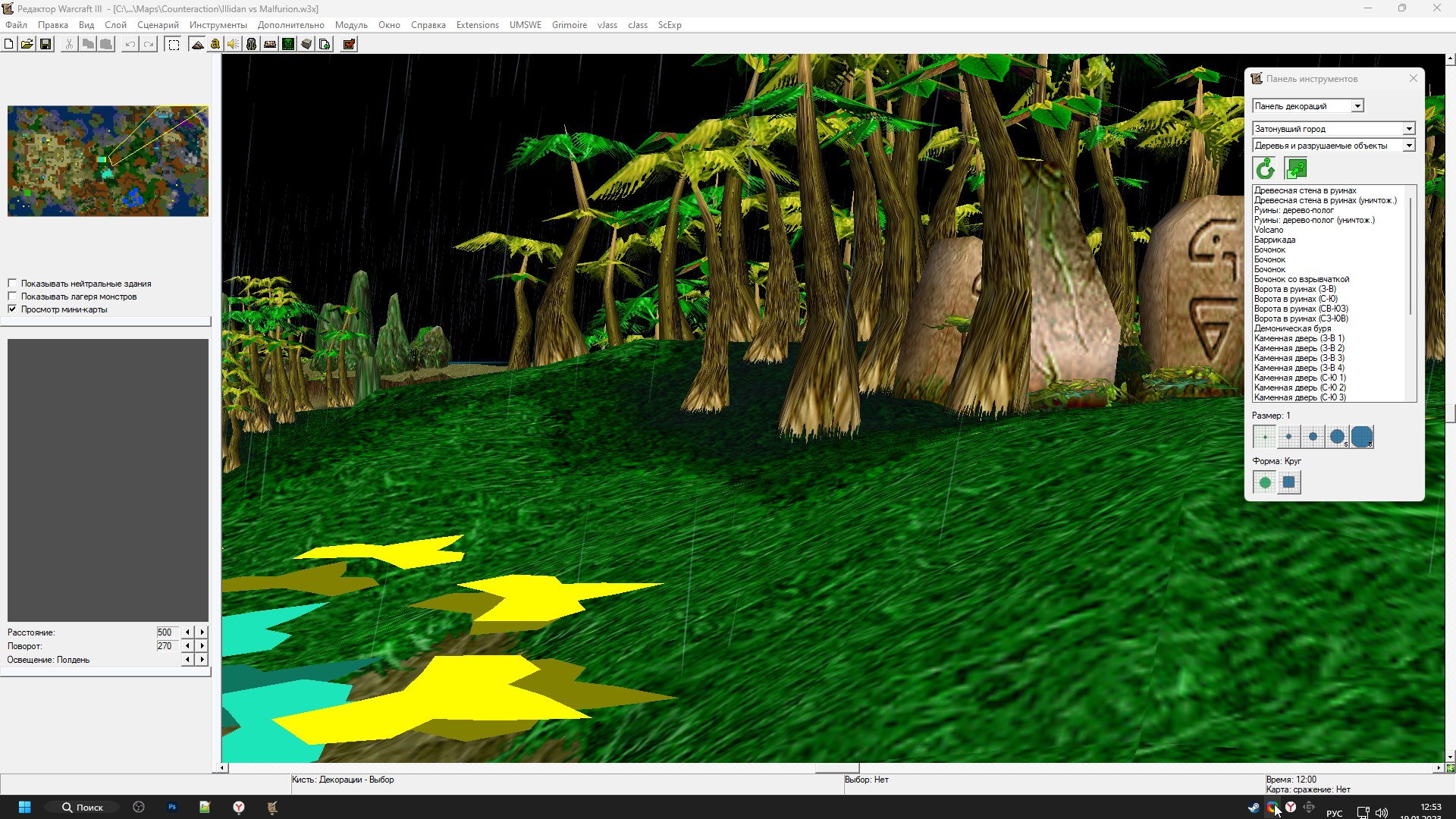
Task: Open the Object Editor helmet icon
Action: click(x=252, y=44)
